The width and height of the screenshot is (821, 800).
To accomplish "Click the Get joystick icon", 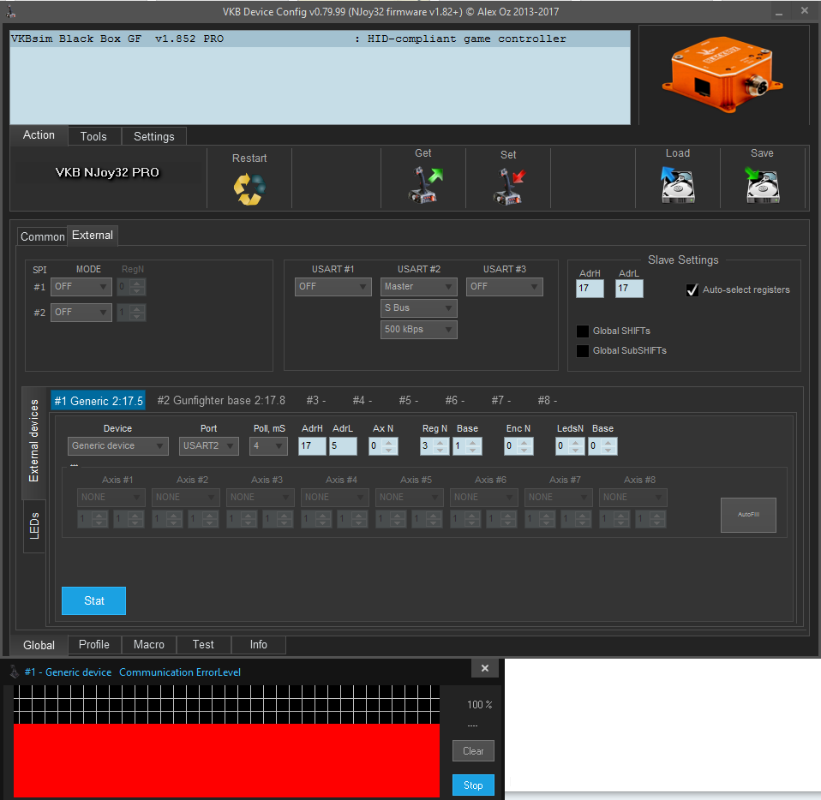I will point(423,185).
